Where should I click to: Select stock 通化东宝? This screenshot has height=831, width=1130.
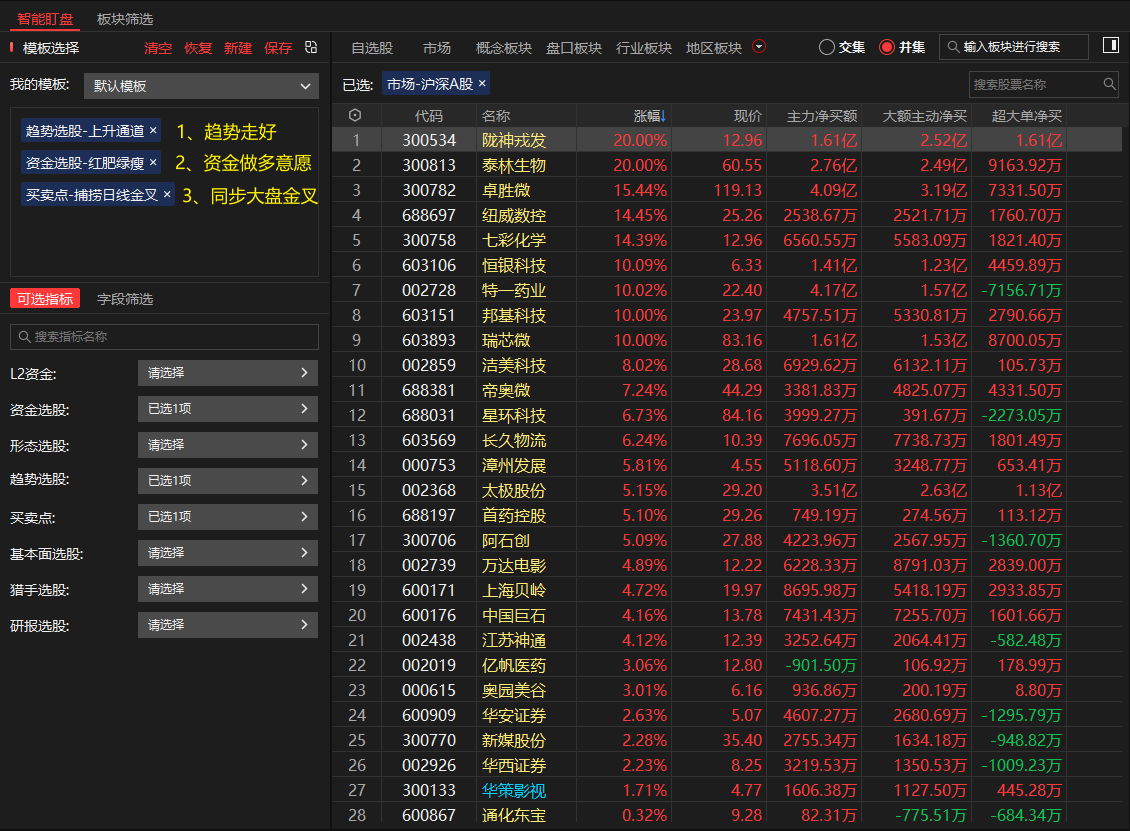[x=514, y=815]
